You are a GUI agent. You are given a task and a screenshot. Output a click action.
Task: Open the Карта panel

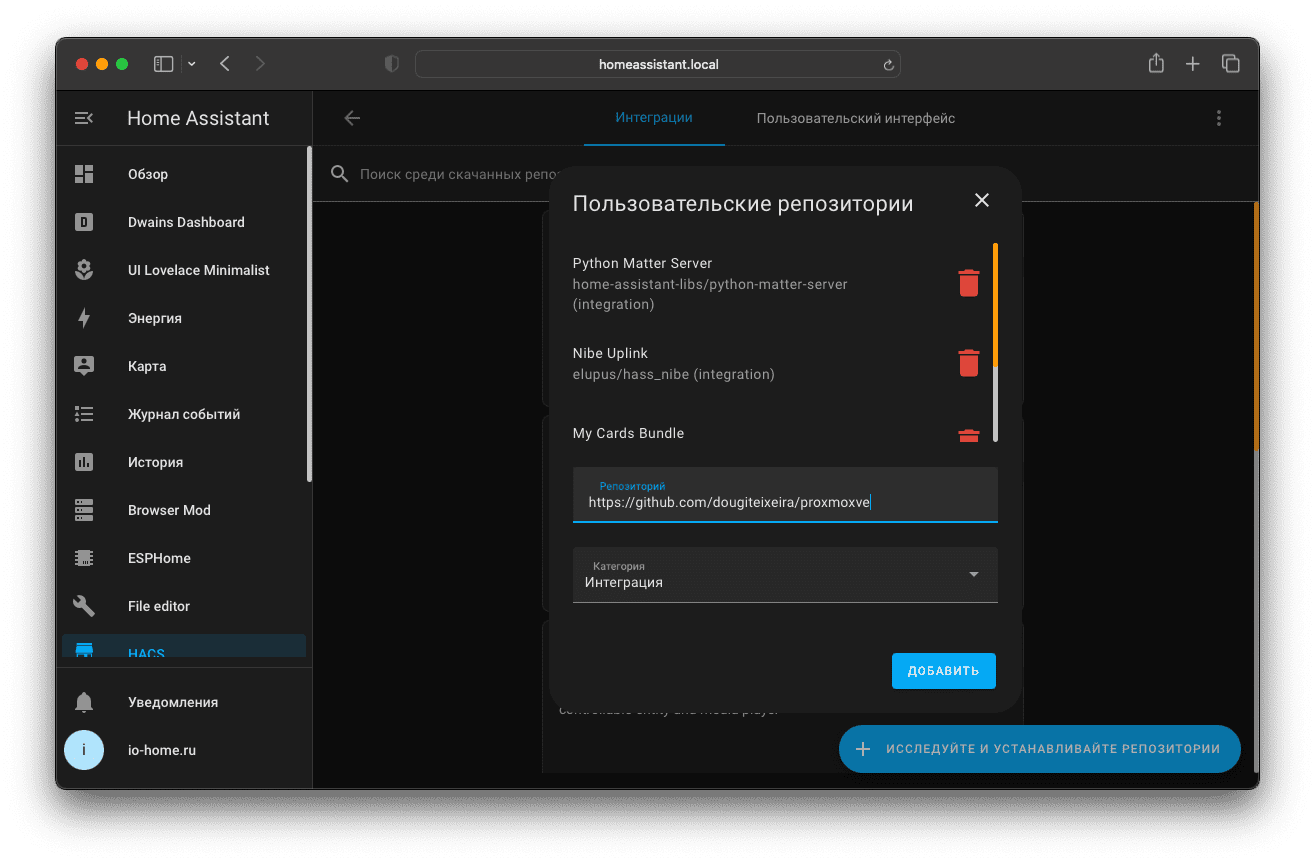click(x=147, y=366)
